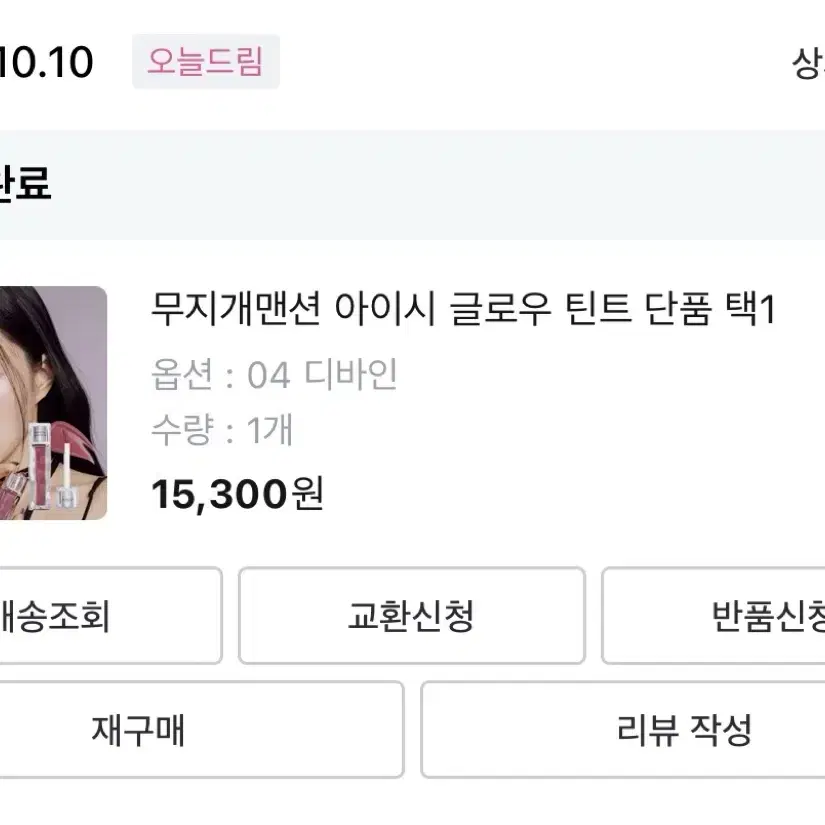Click the 10.10 order date
Viewport: 825px width, 825px height.
click(x=46, y=63)
